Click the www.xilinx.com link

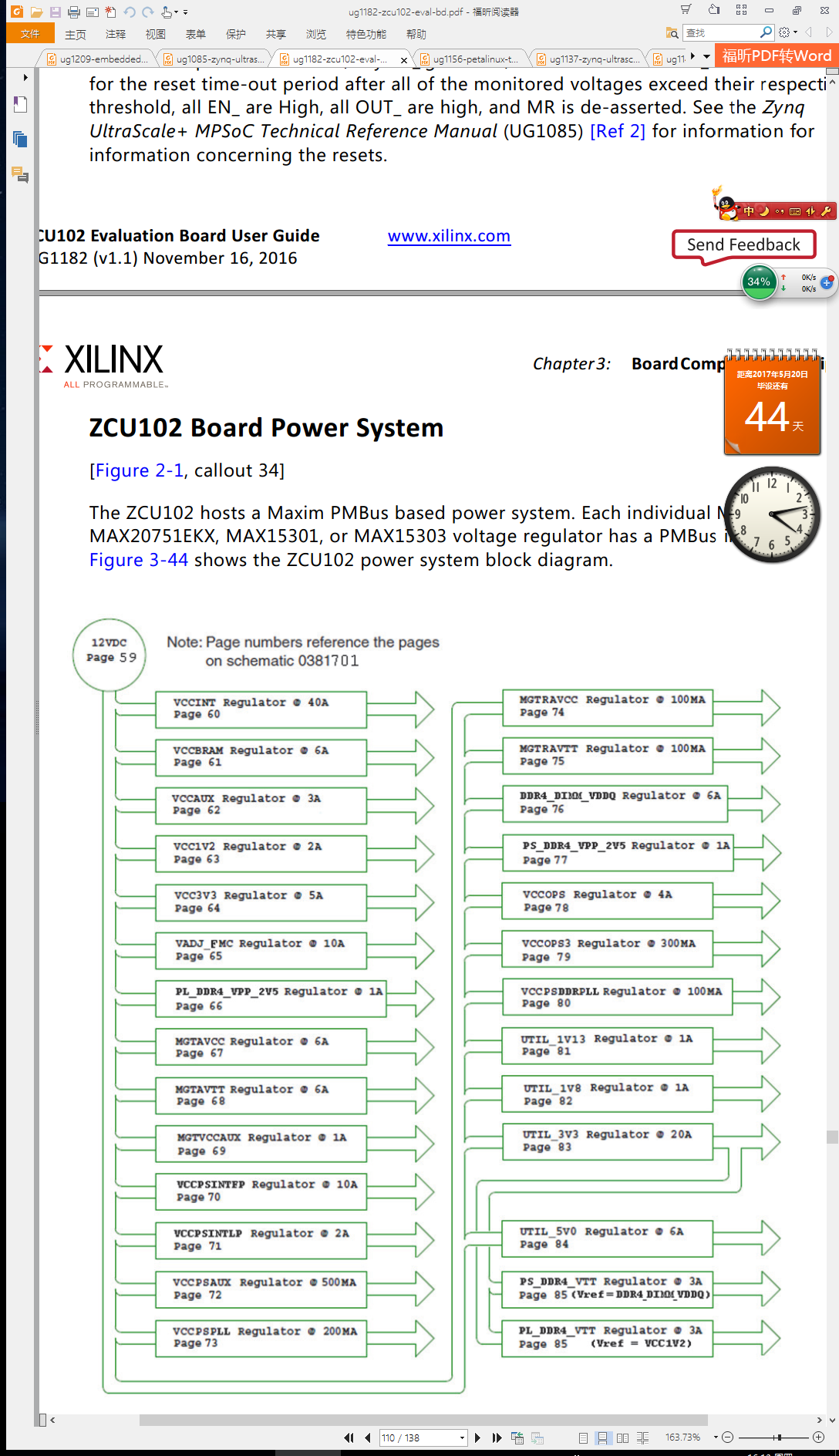449,236
